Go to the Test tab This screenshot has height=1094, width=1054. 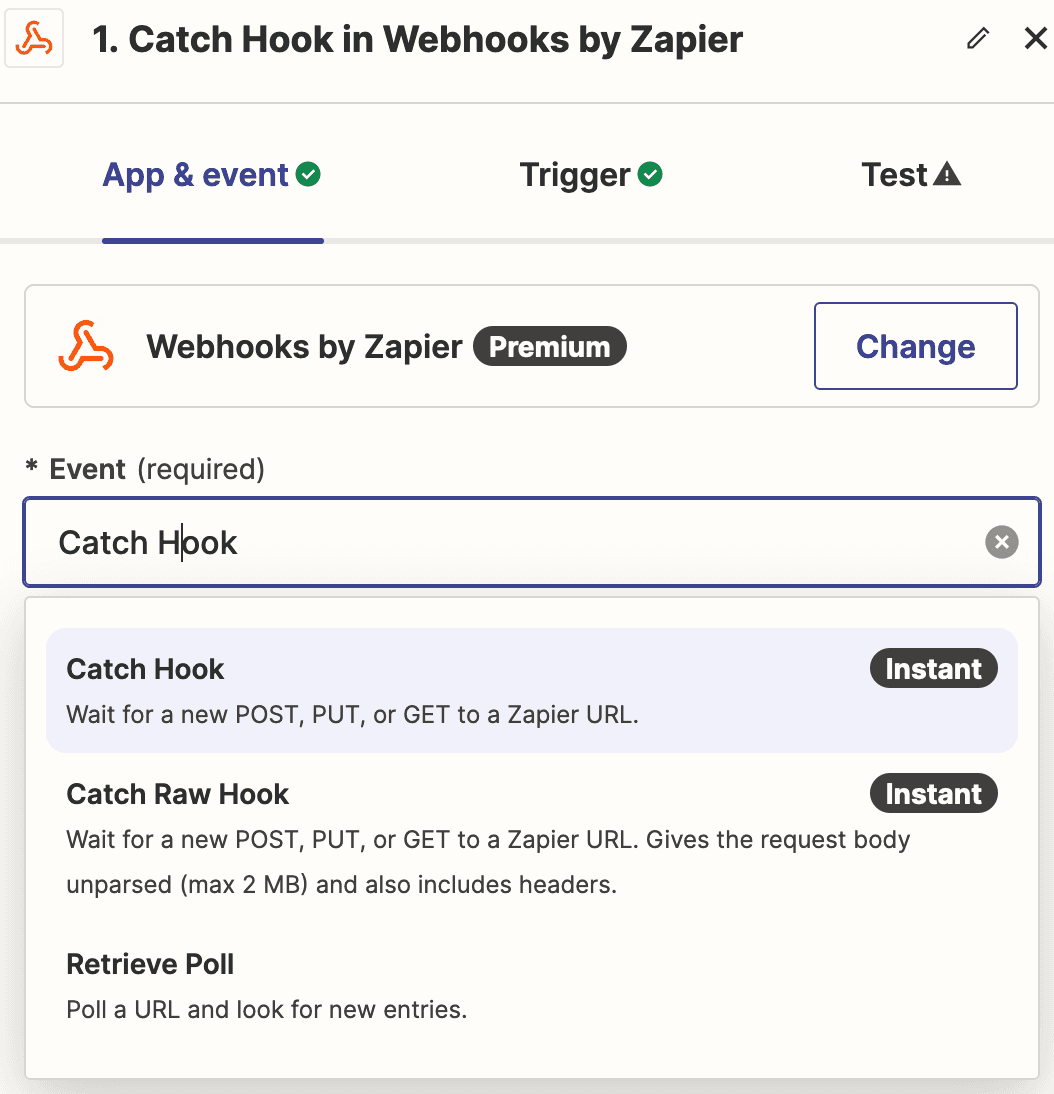pos(911,174)
